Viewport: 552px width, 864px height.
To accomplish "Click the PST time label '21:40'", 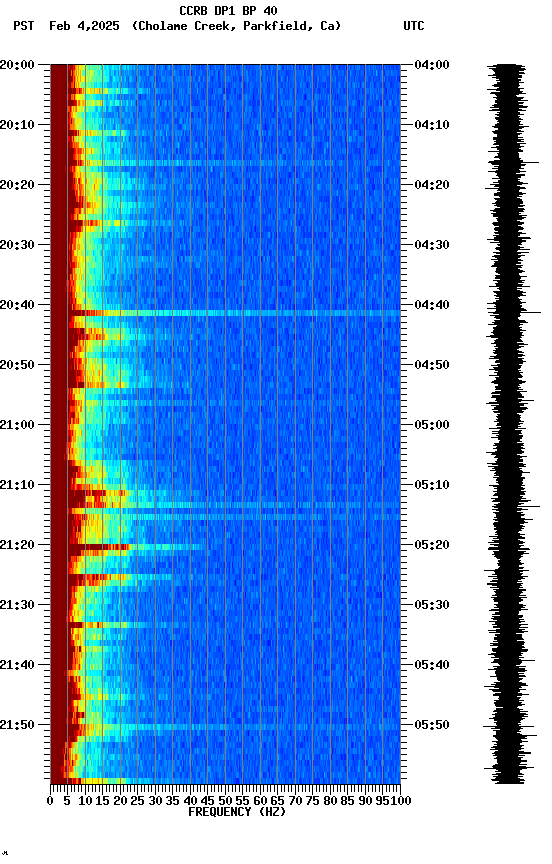I will (x=17, y=665).
